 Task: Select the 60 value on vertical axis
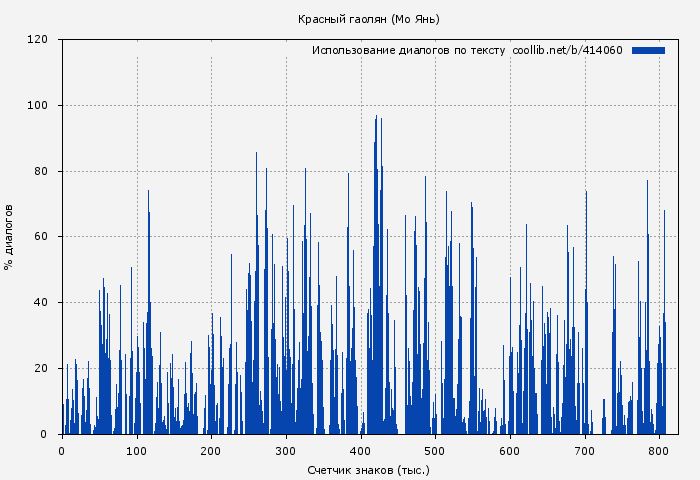click(x=41, y=237)
